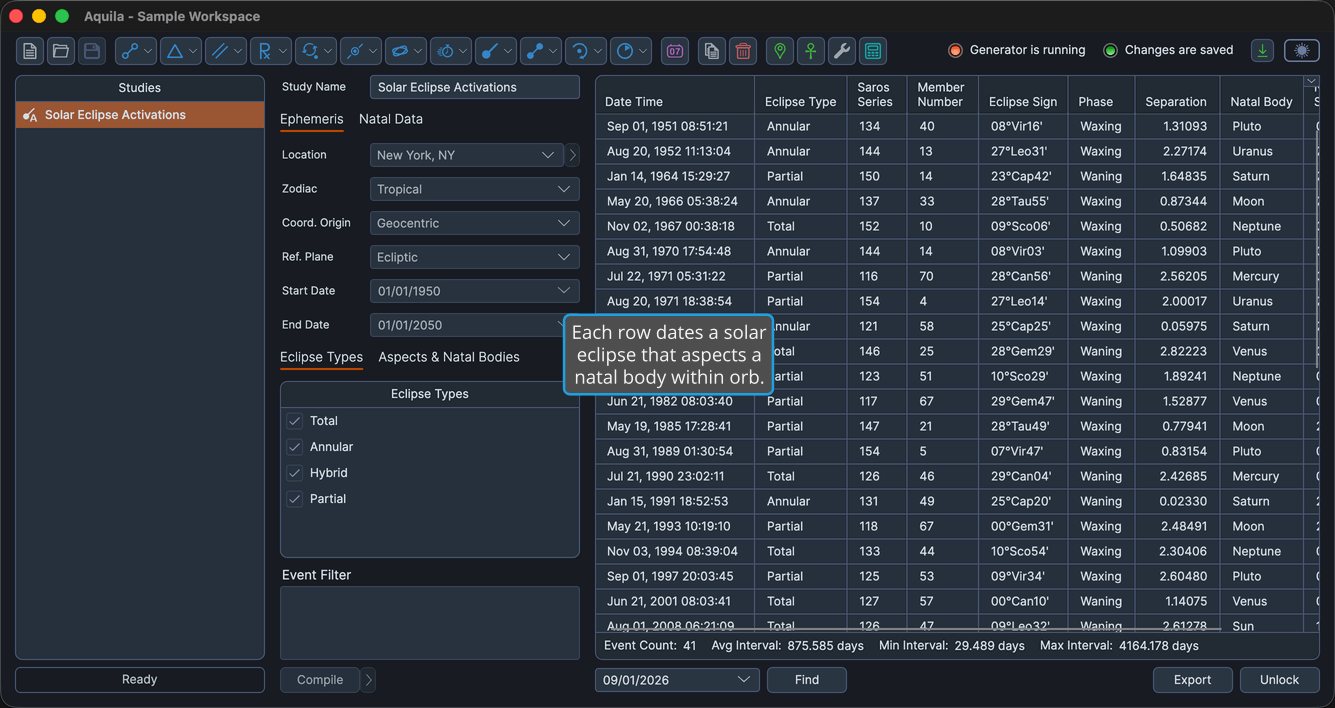Click the pie chart tool icon
Image resolution: width=1335 pixels, height=708 pixels.
click(625, 51)
